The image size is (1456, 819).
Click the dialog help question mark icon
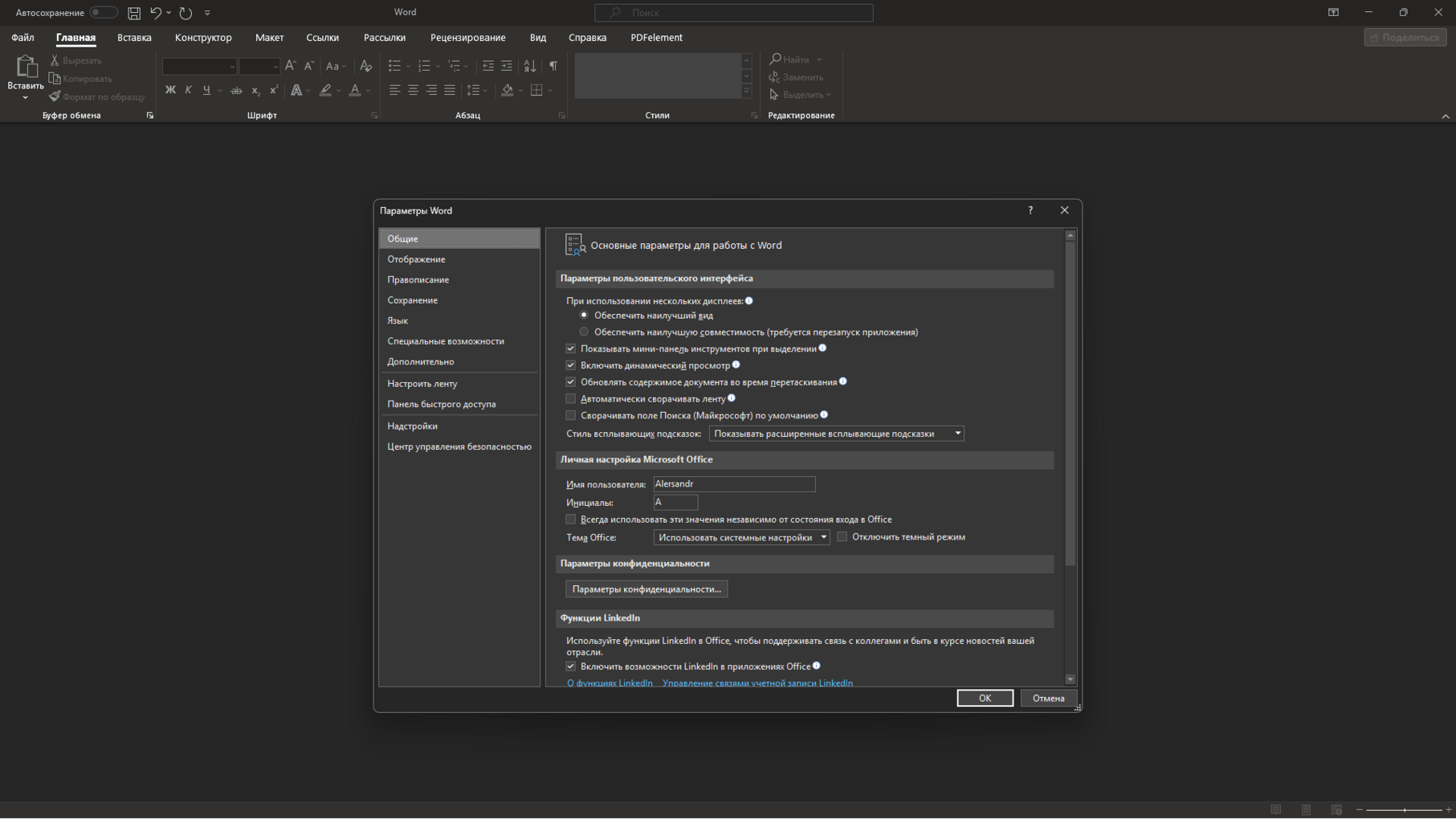tap(1030, 210)
